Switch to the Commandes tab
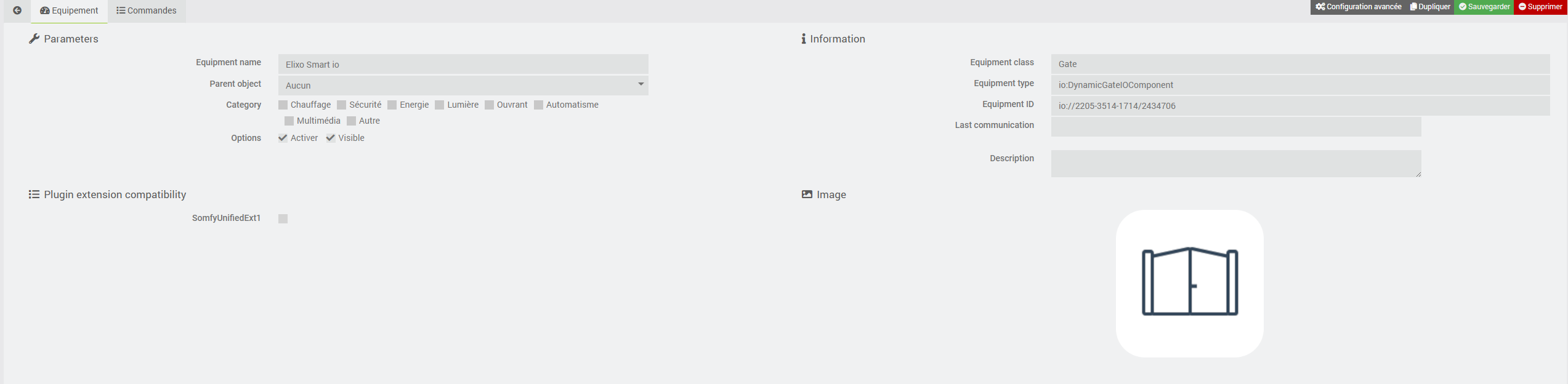1568x384 pixels. (x=147, y=10)
